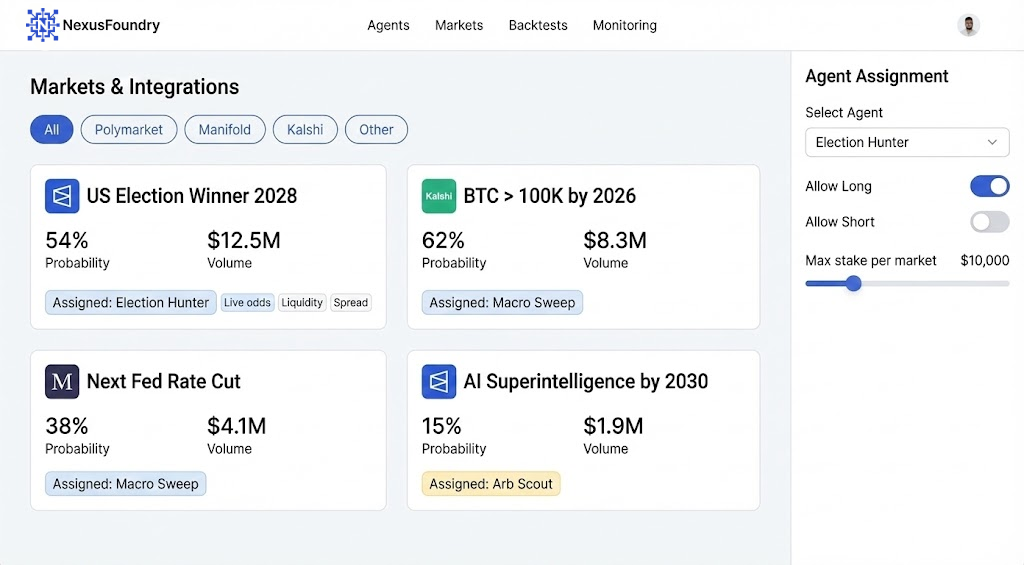This screenshot has height=565, width=1024.
Task: Enable the Allow Long toggle
Action: 989,186
